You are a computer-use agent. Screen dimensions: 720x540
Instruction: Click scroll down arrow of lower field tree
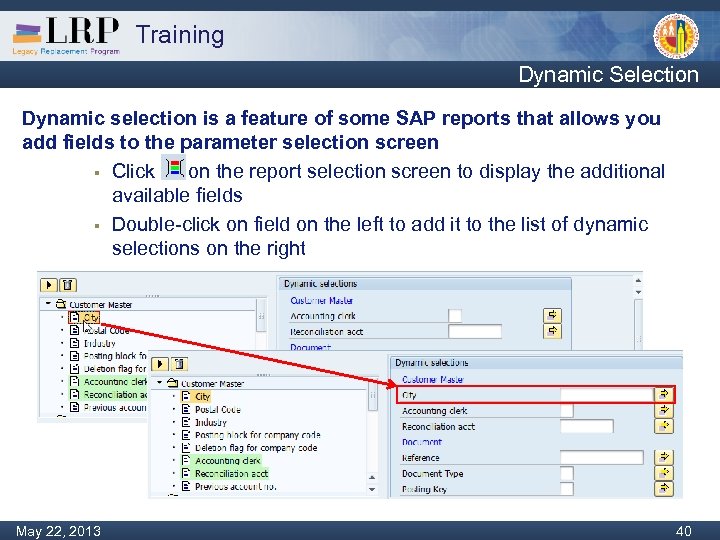(x=372, y=489)
